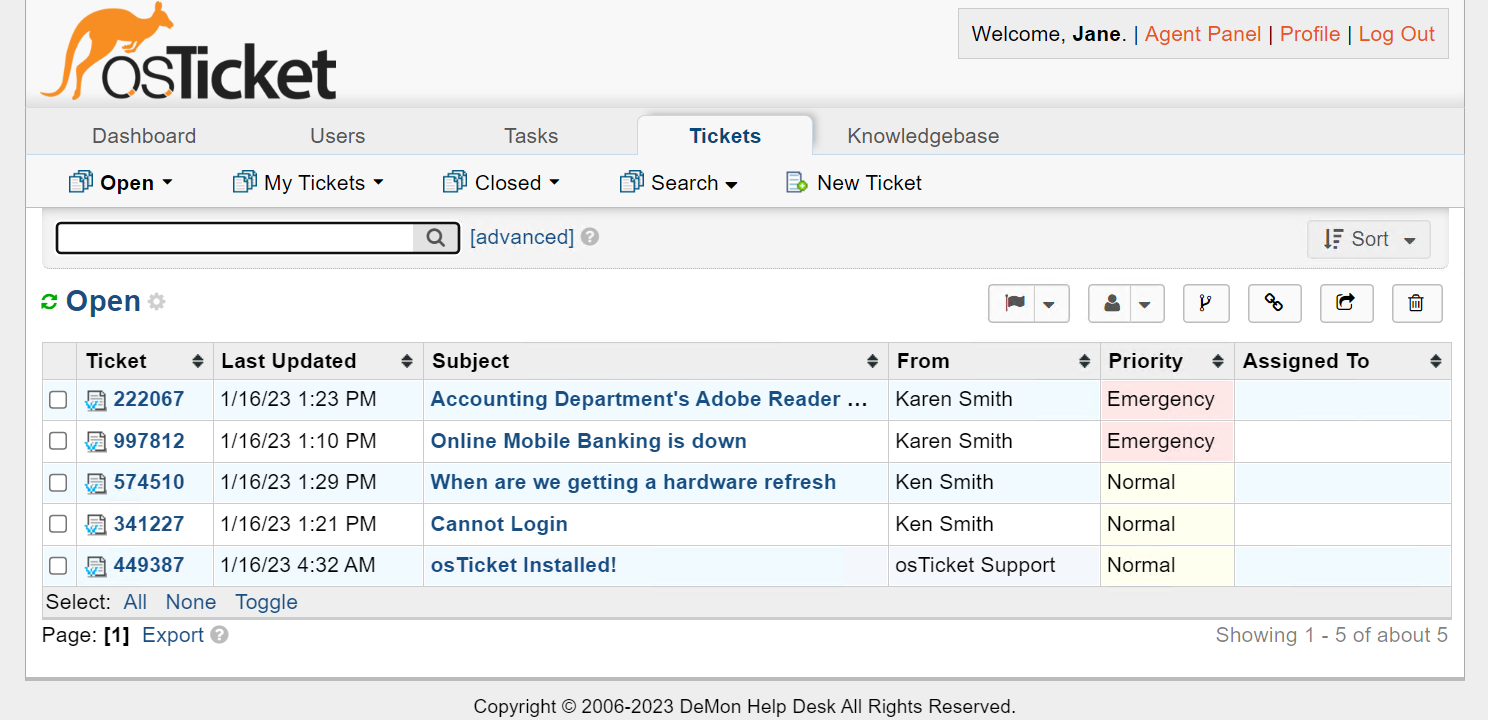The image size is (1488, 720).
Task: Open the advanced search help icon
Action: [590, 237]
